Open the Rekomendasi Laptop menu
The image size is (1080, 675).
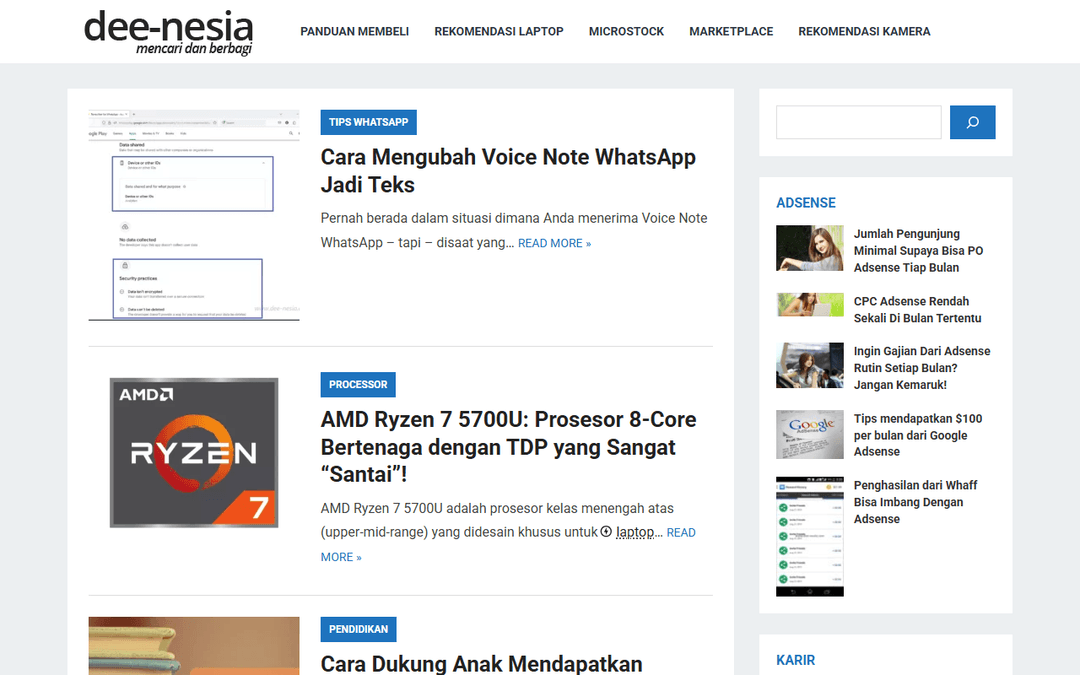(499, 32)
